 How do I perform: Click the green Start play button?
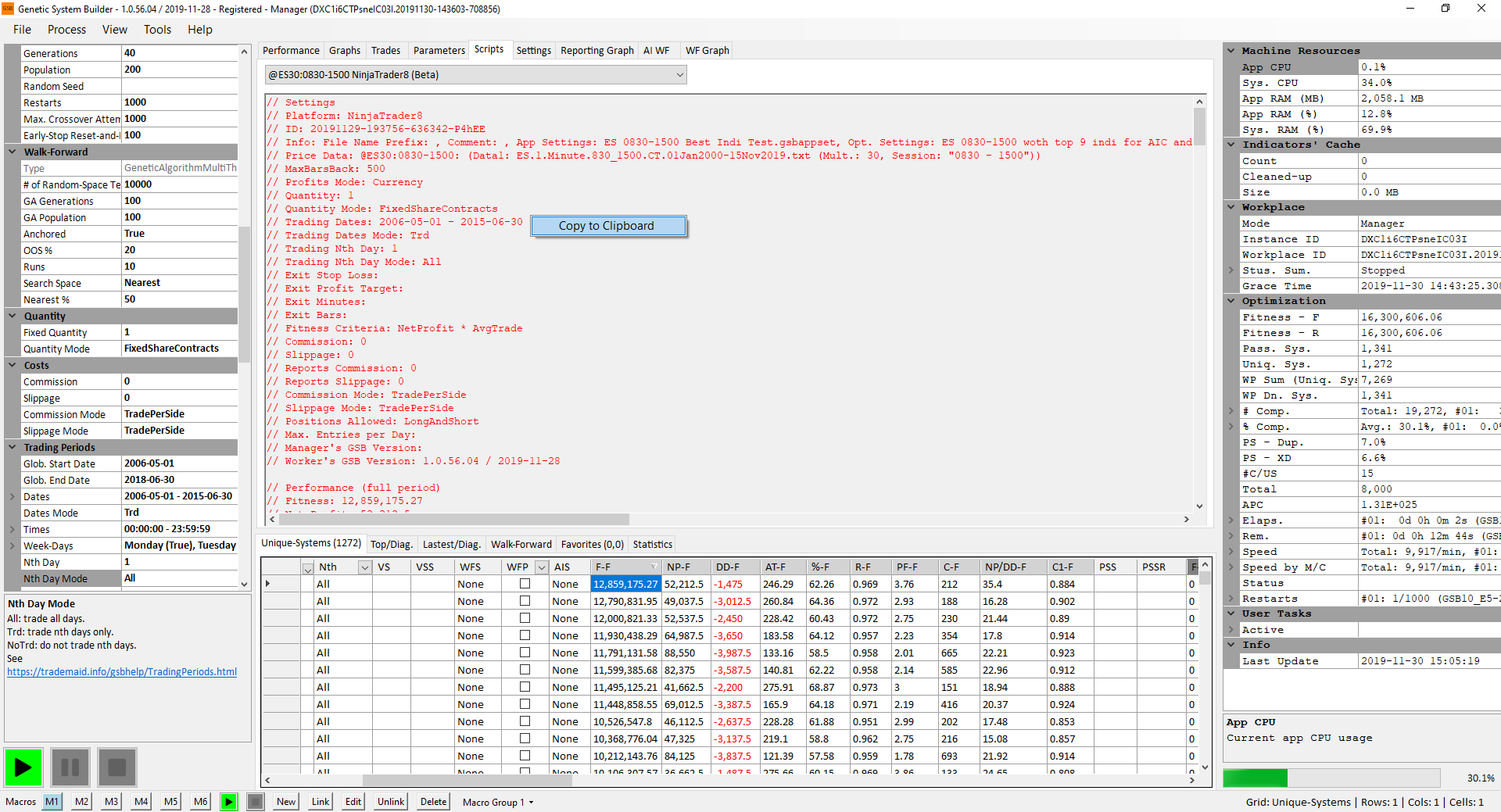[x=23, y=767]
